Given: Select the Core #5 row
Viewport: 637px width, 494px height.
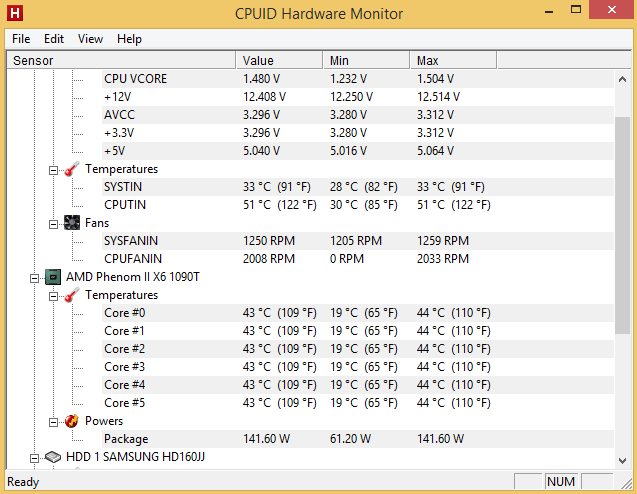Looking at the screenshot, I should [x=358, y=403].
